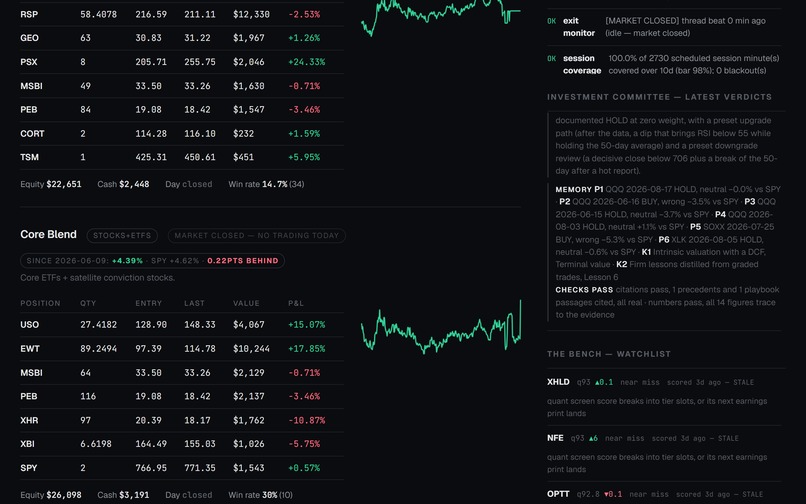Sort by the VALUE column header
The height and width of the screenshot is (504, 806).
pos(246,303)
